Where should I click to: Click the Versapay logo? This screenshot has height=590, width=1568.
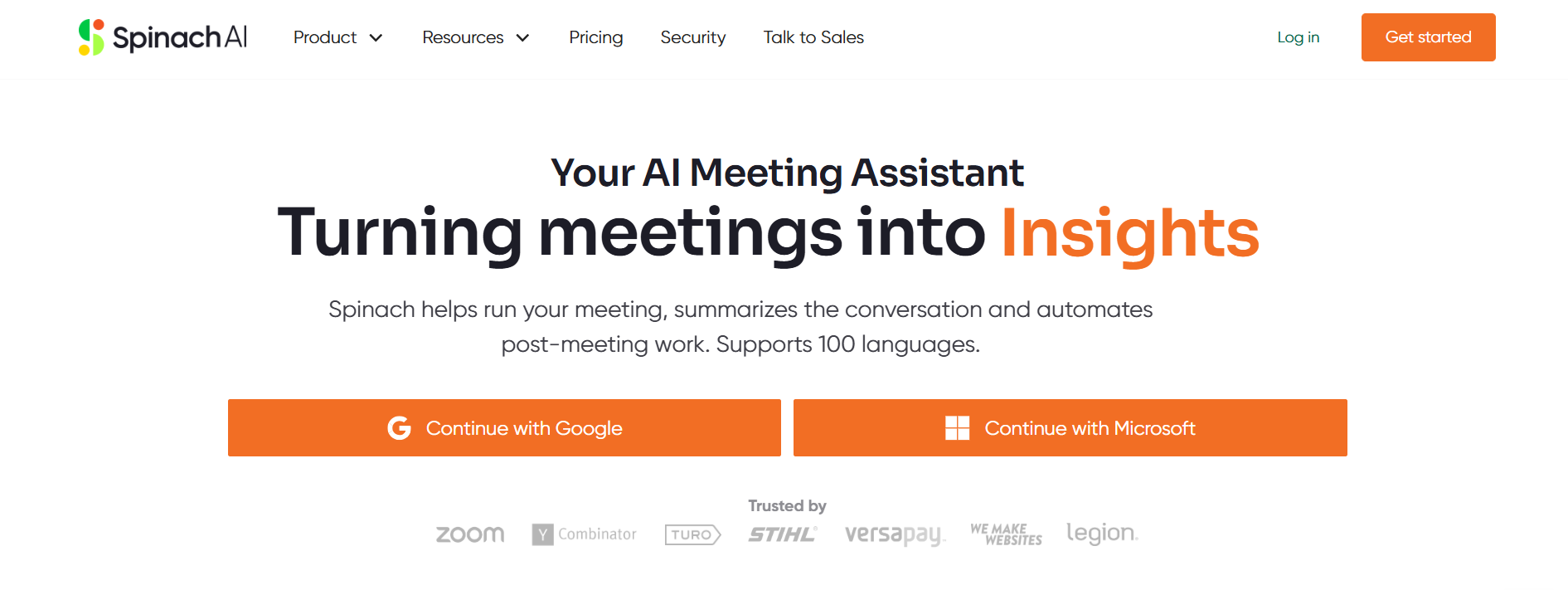click(x=895, y=534)
